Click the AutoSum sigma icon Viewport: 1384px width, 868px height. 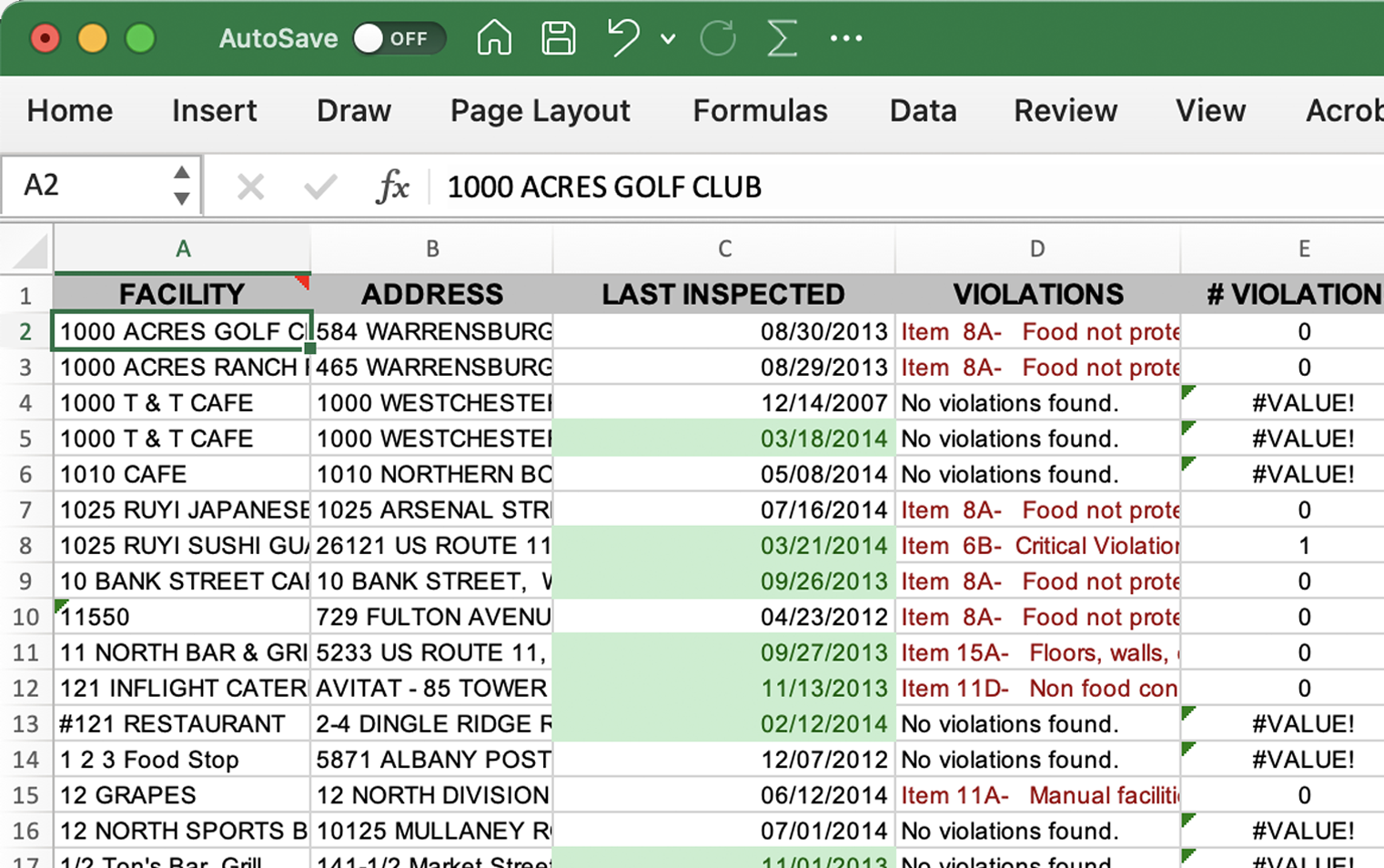tap(782, 38)
